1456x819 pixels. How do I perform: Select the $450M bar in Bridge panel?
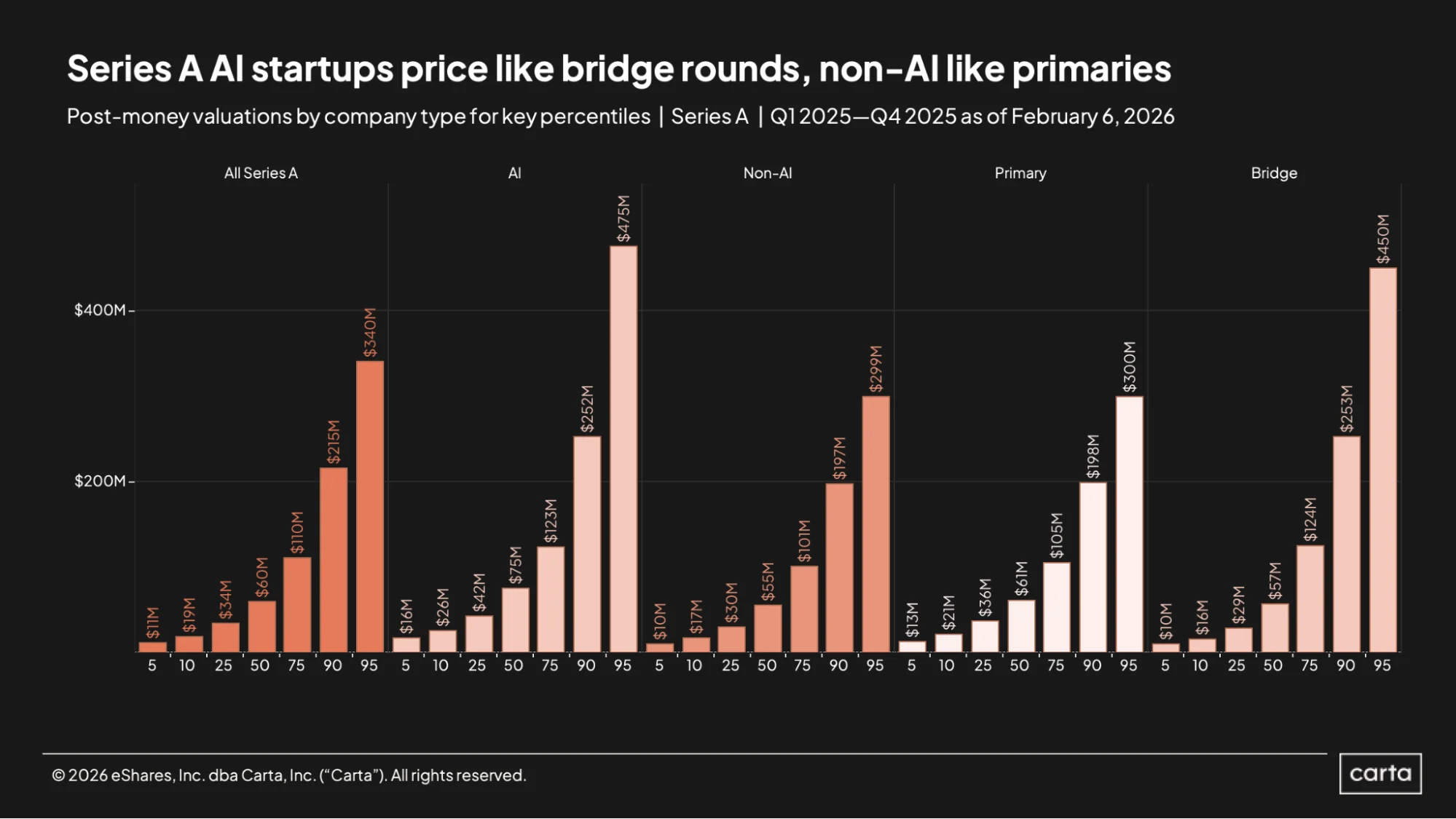tap(1382, 459)
